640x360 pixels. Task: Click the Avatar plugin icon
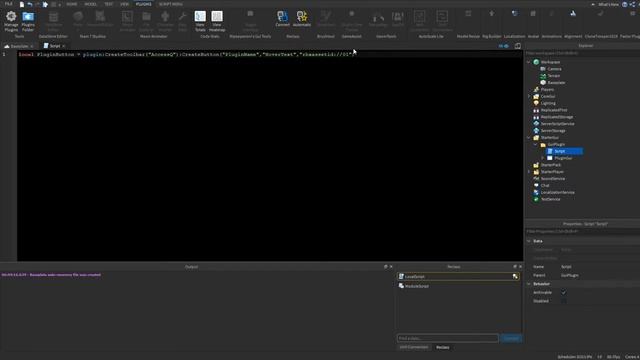tap(533, 13)
